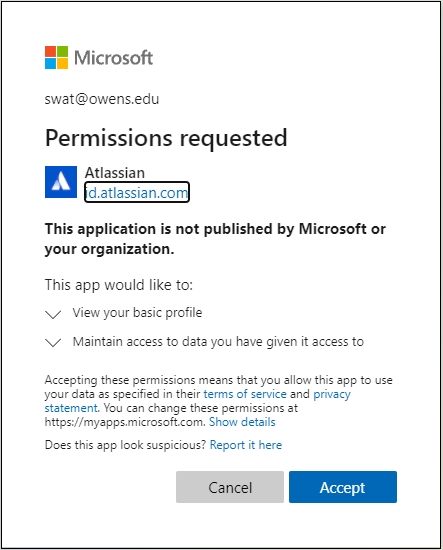
Task: Expand the View your basic profile chevron
Action: coord(53,314)
